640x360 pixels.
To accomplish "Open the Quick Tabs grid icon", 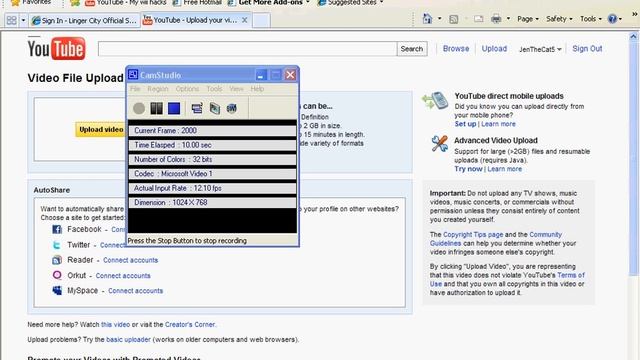I will (11, 20).
